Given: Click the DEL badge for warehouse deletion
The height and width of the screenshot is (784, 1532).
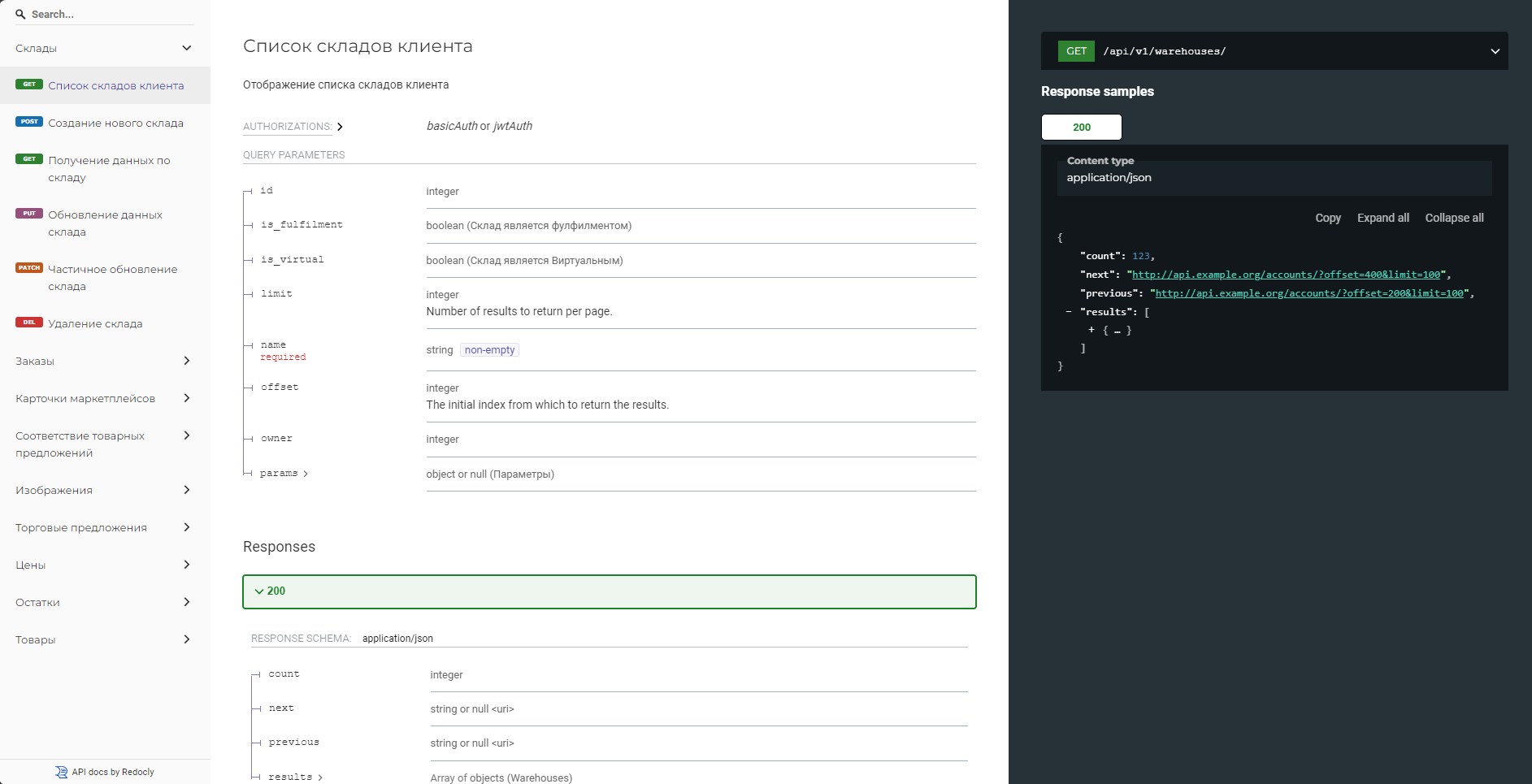Looking at the screenshot, I should tap(29, 323).
